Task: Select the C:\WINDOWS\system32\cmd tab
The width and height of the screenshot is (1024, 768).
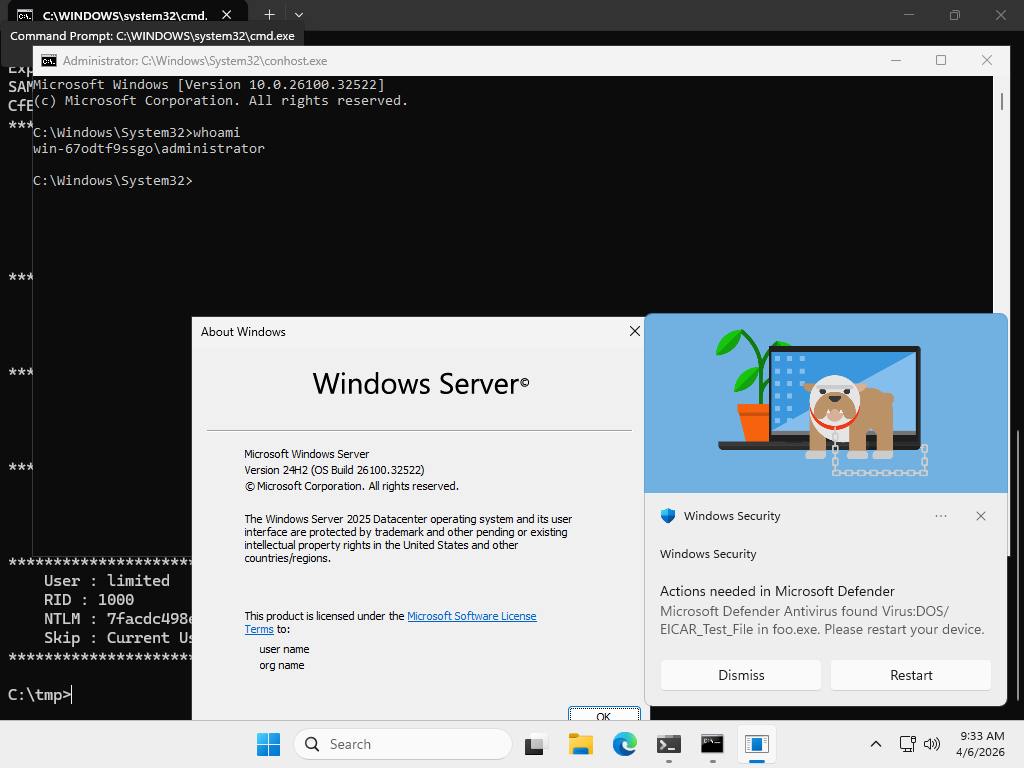Action: pyautogui.click(x=120, y=16)
